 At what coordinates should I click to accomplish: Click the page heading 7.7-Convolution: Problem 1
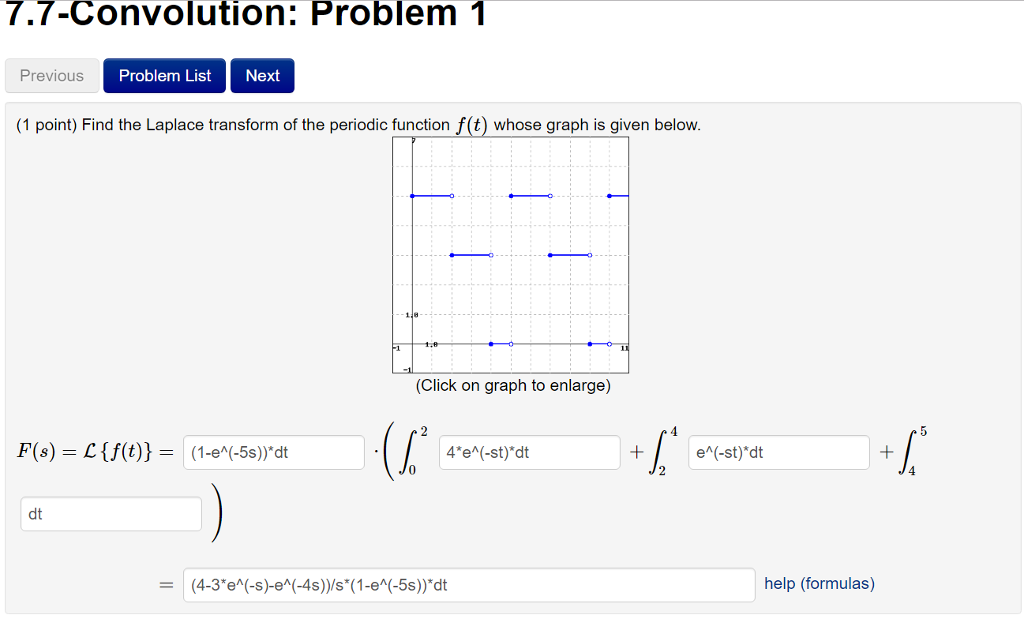pyautogui.click(x=246, y=13)
